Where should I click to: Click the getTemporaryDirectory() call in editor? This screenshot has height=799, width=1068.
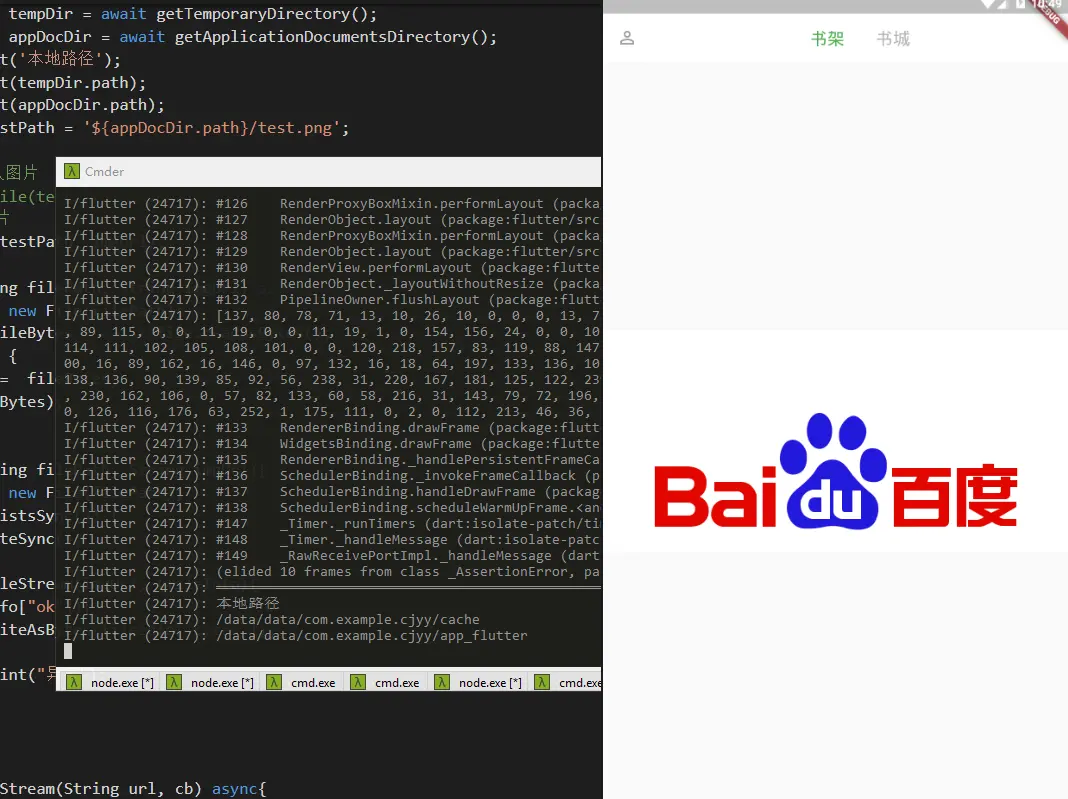266,14
